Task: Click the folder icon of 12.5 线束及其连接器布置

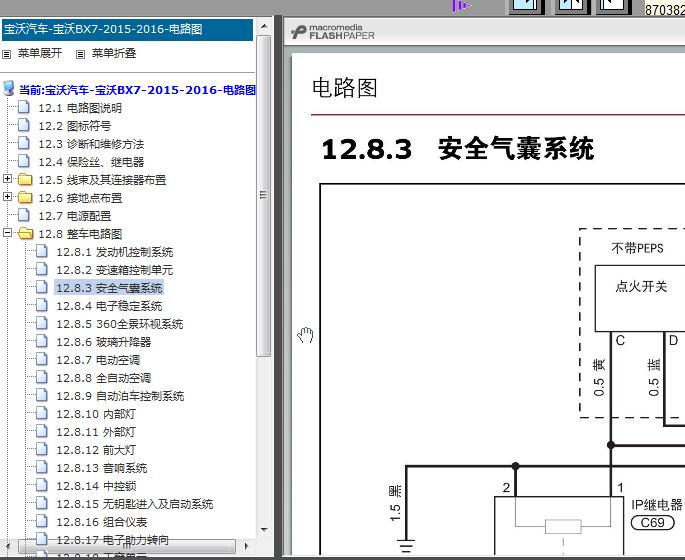Action: pyautogui.click(x=25, y=180)
